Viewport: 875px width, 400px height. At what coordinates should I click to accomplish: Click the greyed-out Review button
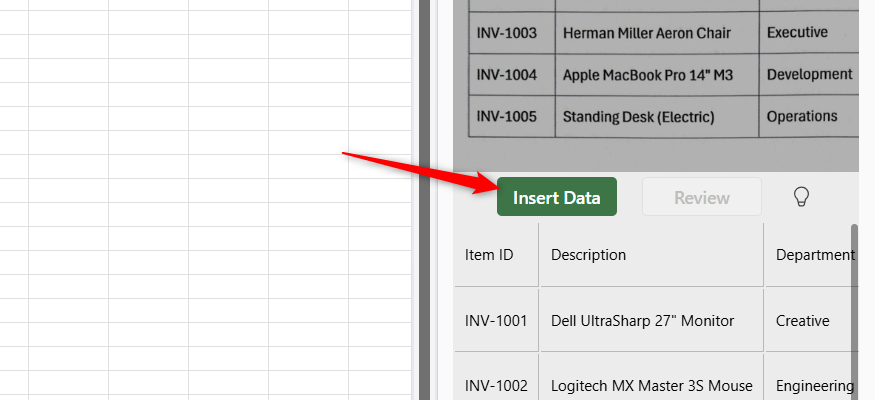(702, 197)
